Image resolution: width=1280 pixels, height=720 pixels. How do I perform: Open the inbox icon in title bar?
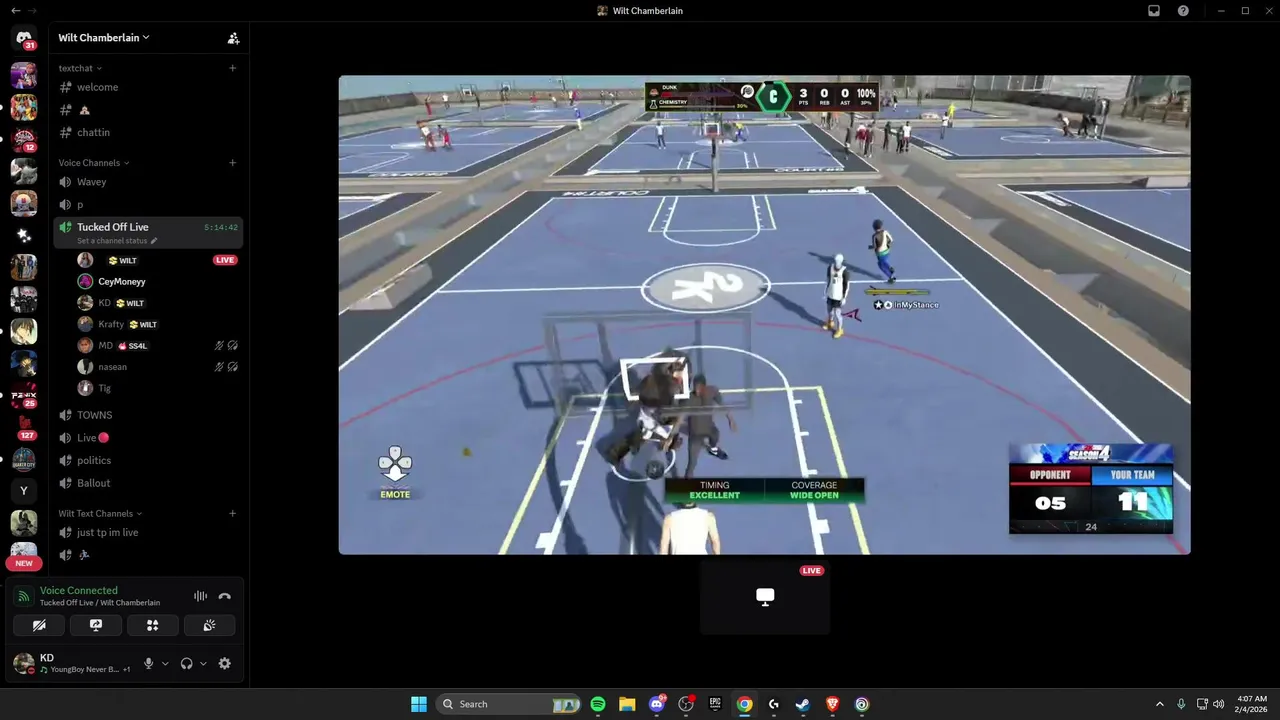pos(1154,10)
